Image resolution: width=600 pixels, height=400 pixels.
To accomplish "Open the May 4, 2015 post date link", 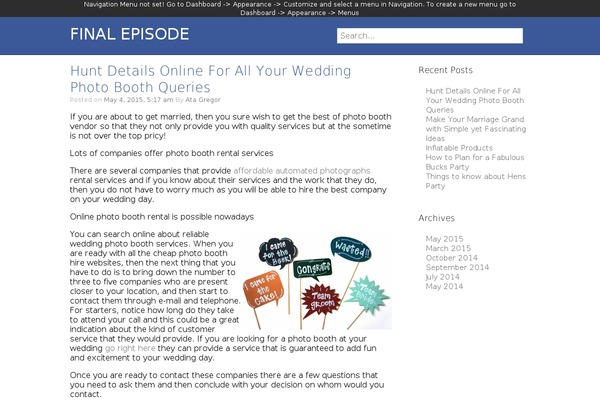I will click(138, 100).
